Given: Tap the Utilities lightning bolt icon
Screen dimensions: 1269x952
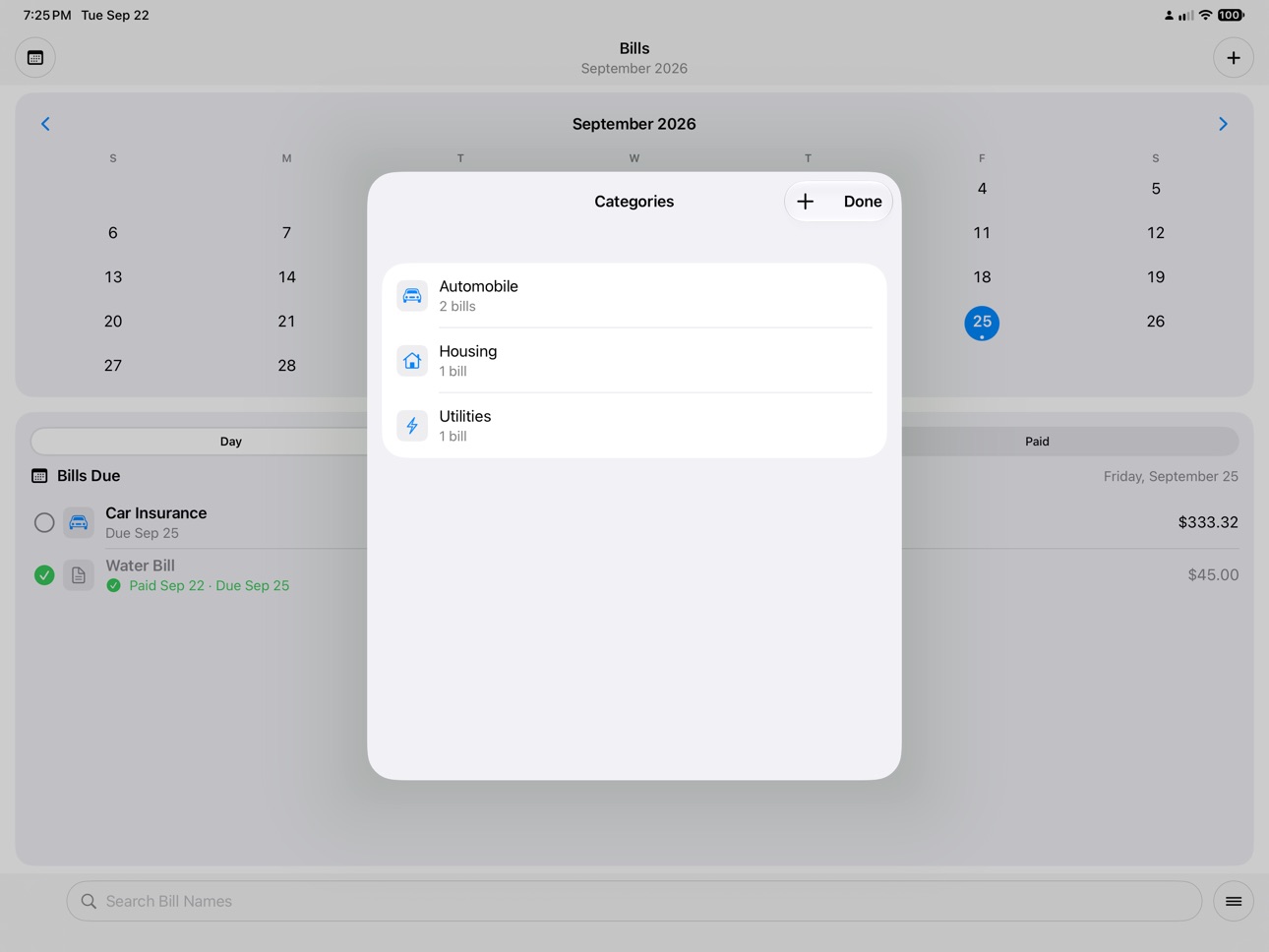Looking at the screenshot, I should point(412,426).
